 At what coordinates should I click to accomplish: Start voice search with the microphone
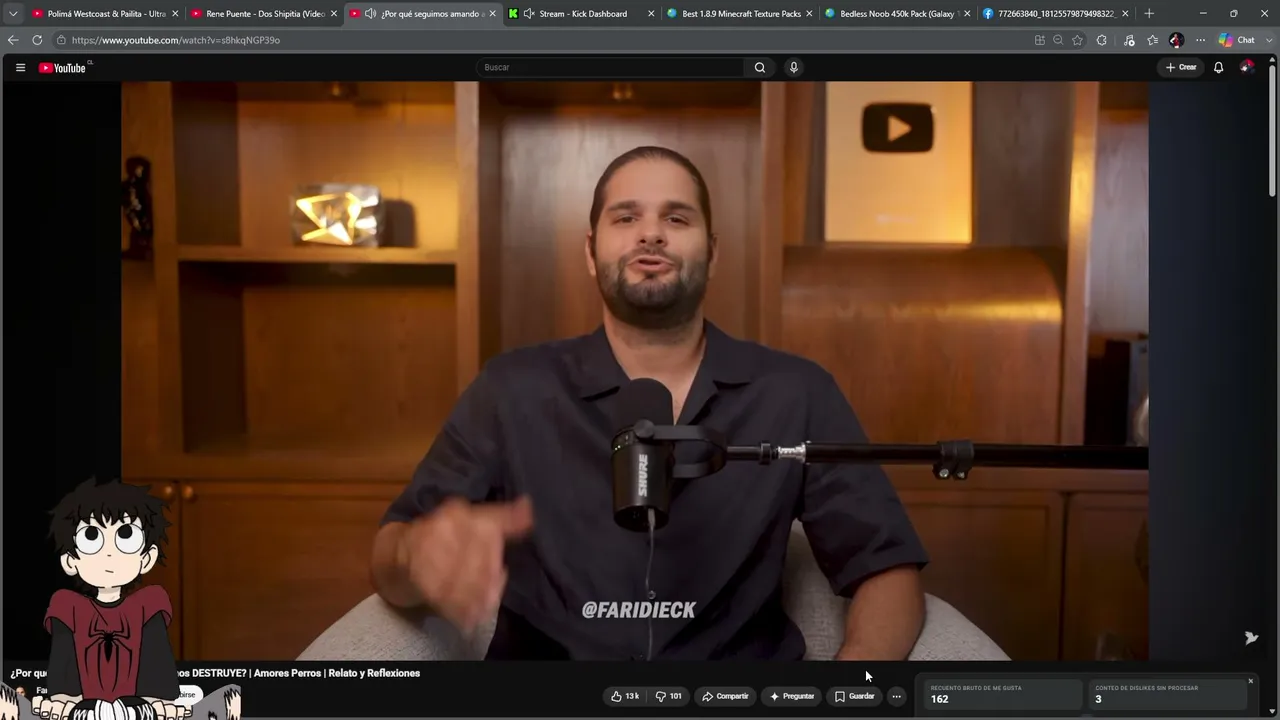click(794, 68)
